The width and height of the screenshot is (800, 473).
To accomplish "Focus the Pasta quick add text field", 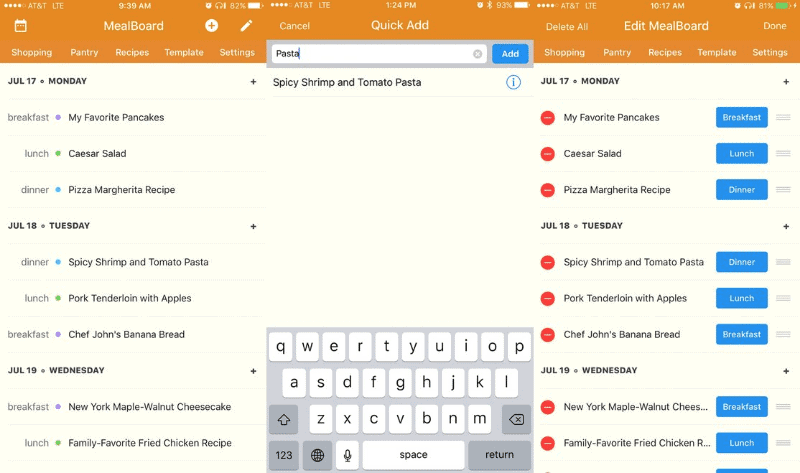I will pos(379,54).
